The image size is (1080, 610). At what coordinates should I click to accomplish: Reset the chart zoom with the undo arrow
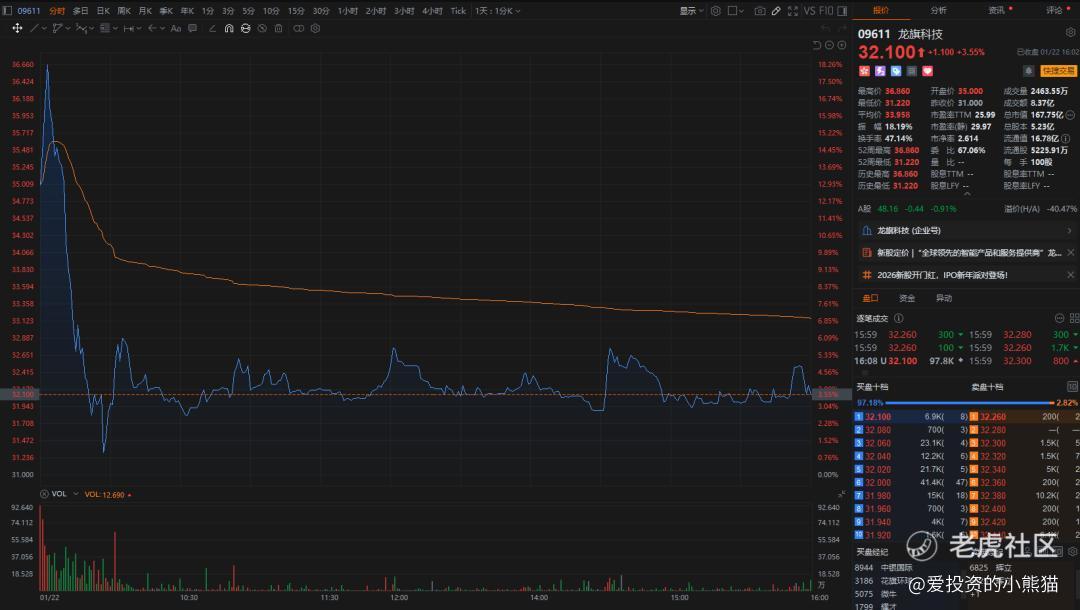[817, 45]
